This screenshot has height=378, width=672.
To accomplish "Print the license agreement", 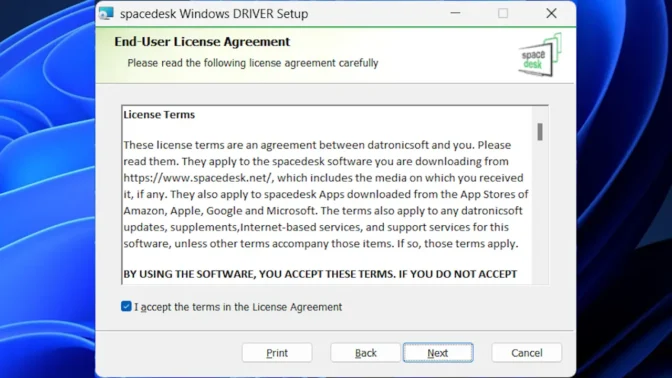I will point(277,353).
